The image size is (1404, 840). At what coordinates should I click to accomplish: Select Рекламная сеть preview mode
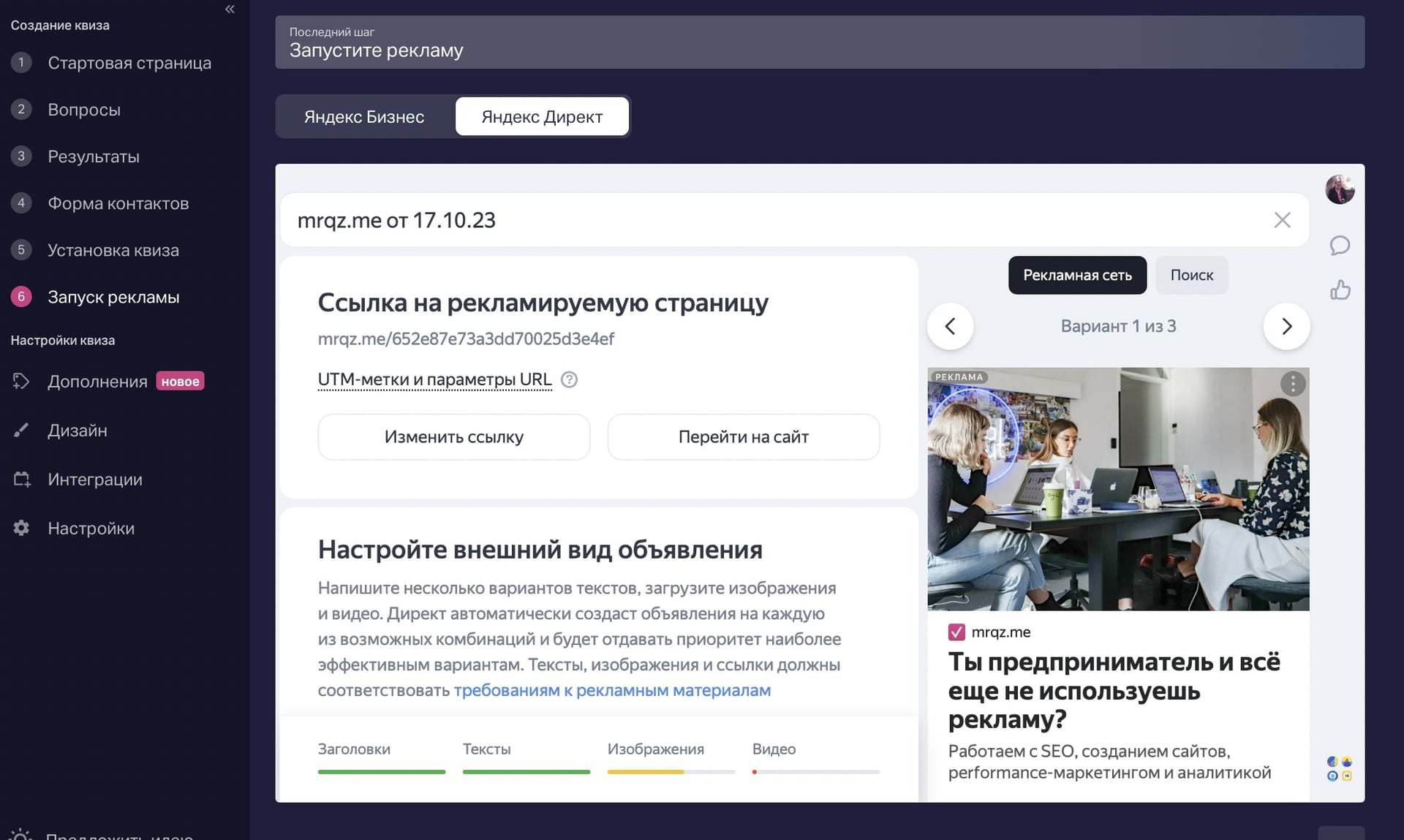1076,276
